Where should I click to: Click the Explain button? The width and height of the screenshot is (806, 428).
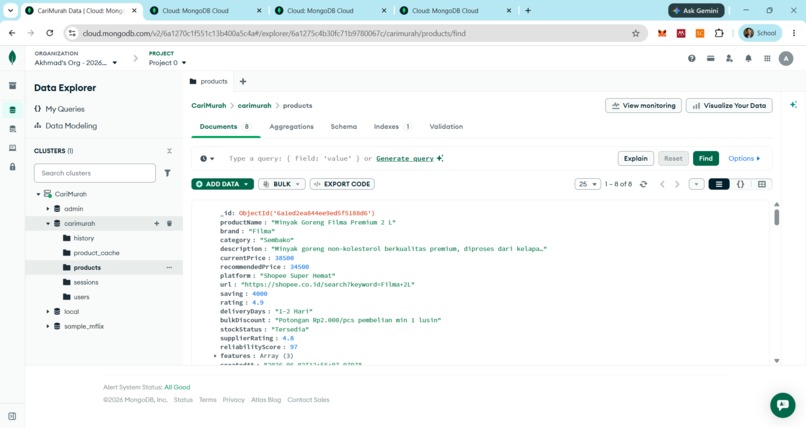[x=636, y=158]
